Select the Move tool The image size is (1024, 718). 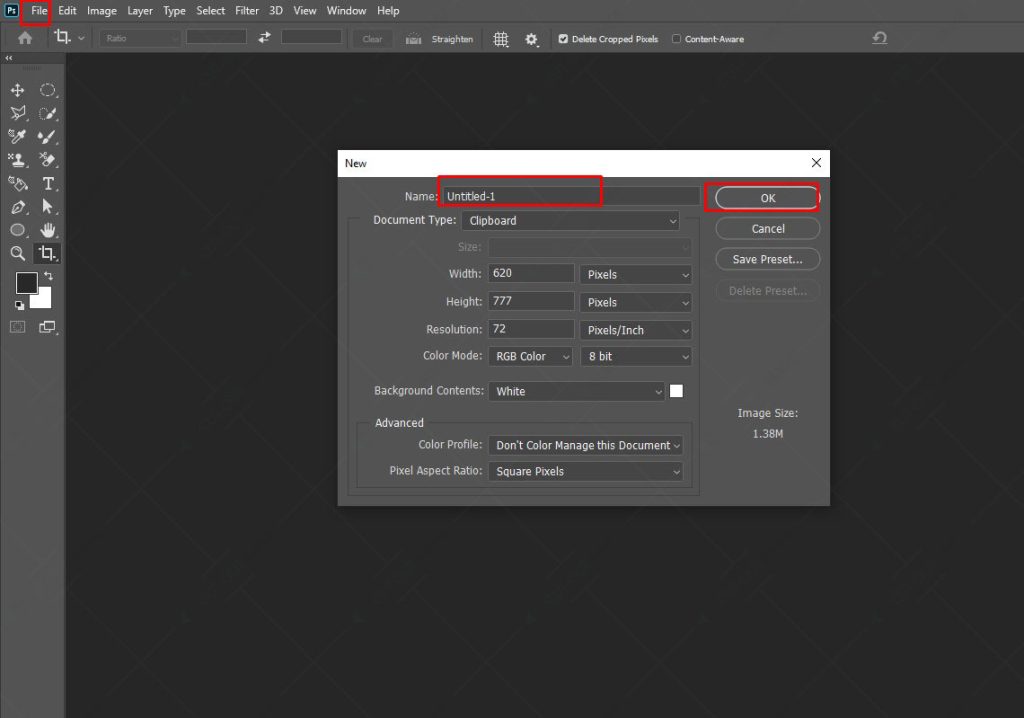(x=17, y=90)
